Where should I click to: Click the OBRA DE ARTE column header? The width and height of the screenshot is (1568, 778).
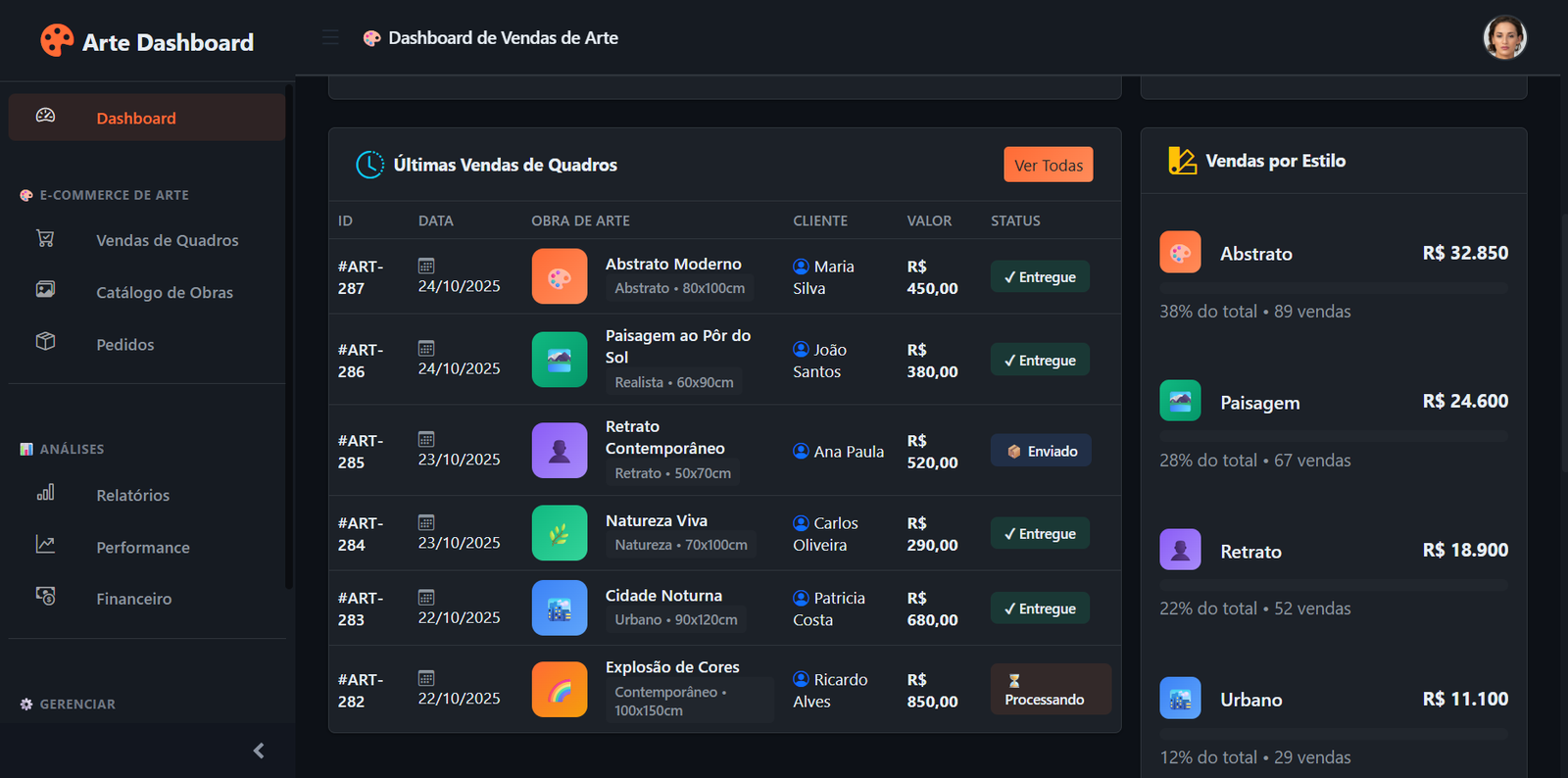click(x=580, y=220)
